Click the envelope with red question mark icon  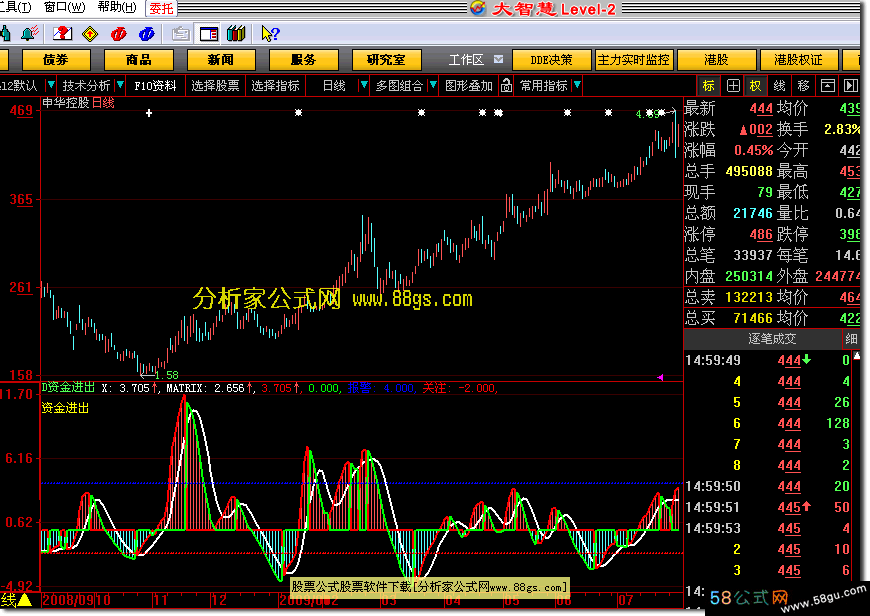click(x=63, y=34)
